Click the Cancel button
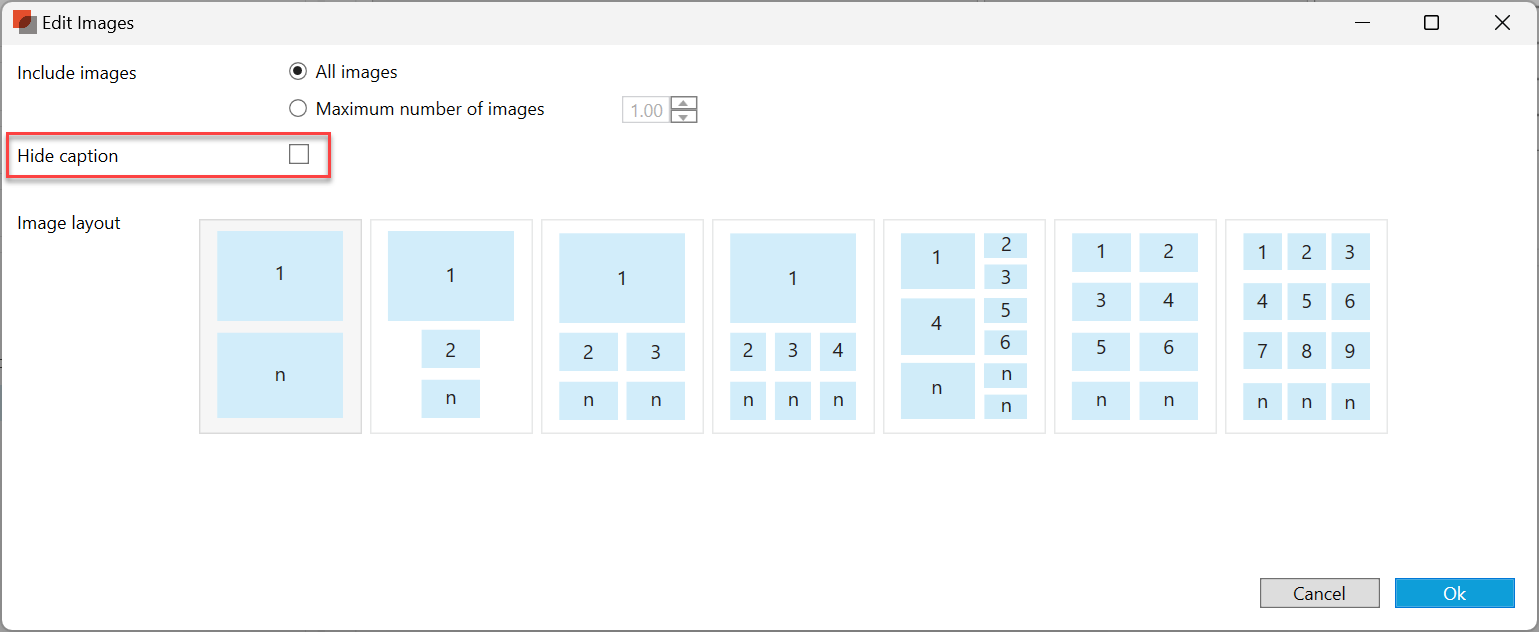The height and width of the screenshot is (632, 1539). pyautogui.click(x=1319, y=593)
